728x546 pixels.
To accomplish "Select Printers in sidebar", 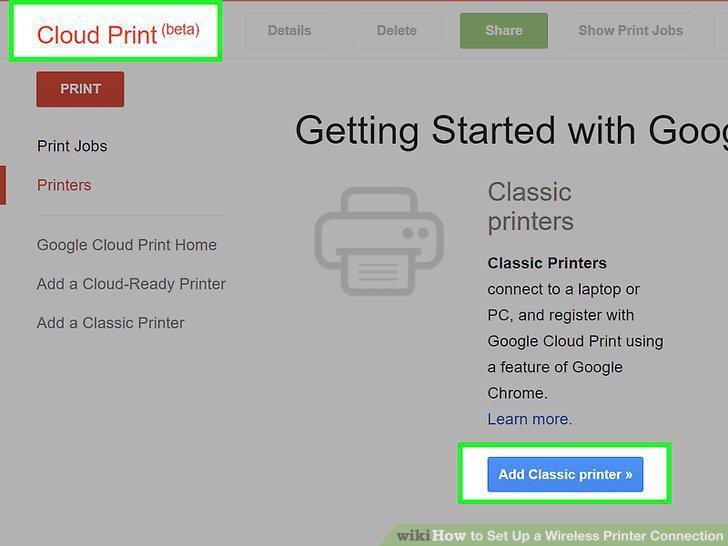I will coord(64,185).
